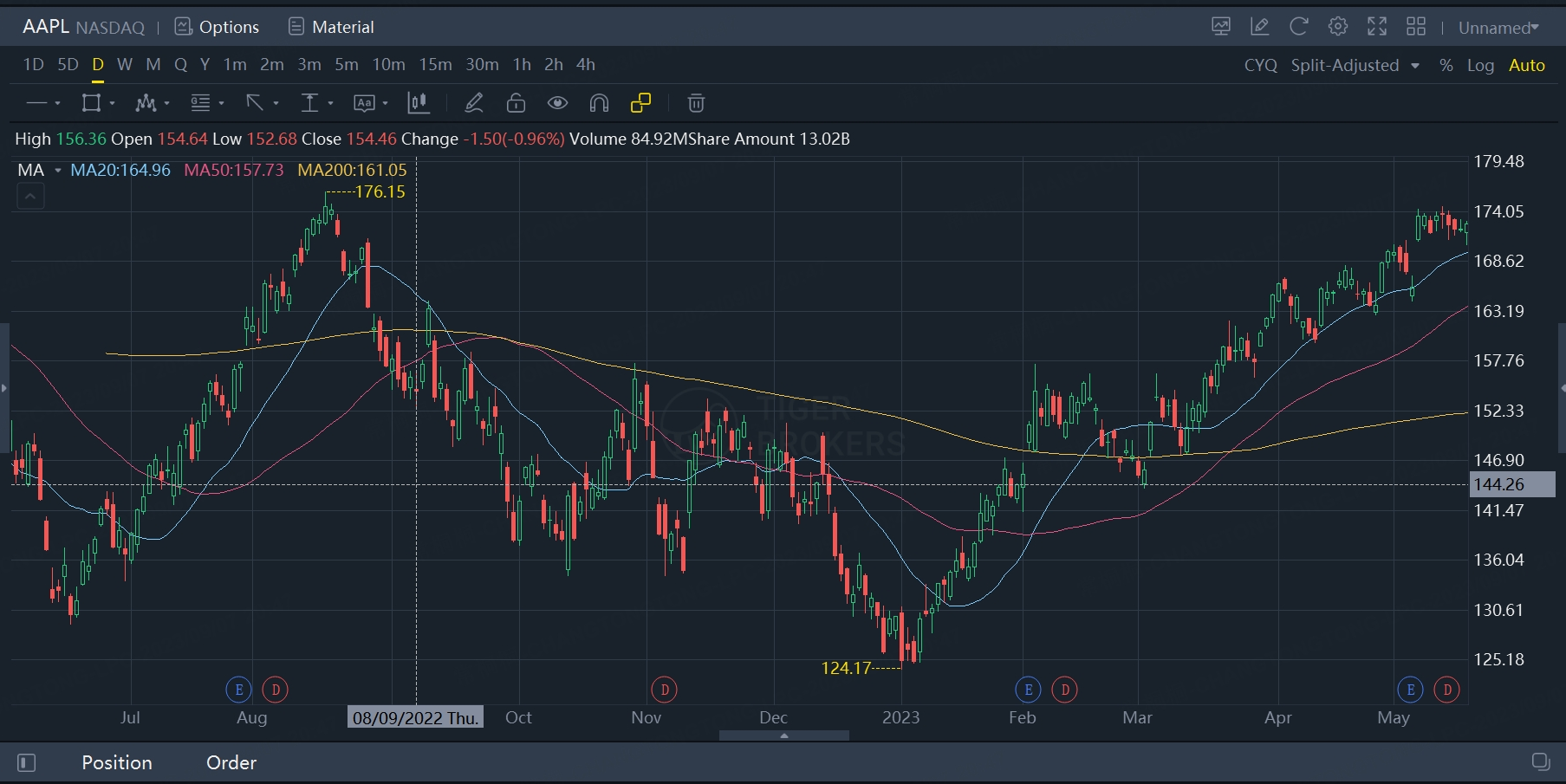Open the multi-chart layout grid icon

point(1415,27)
